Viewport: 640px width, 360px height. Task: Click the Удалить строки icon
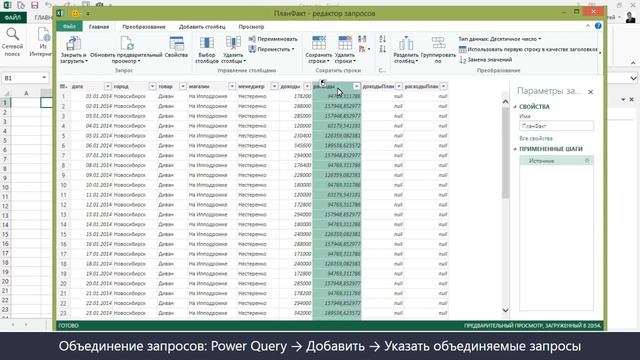[345, 43]
